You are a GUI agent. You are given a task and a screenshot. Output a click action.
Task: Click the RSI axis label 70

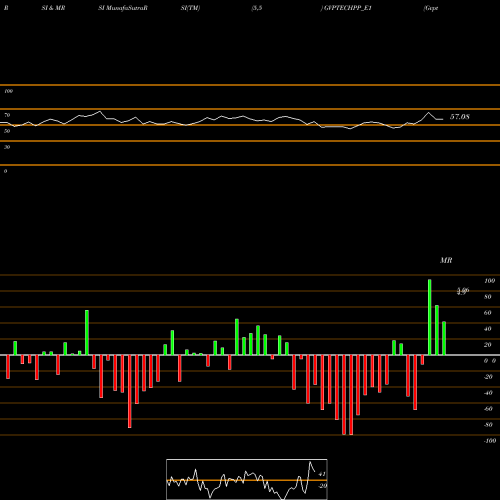[x=7, y=115]
